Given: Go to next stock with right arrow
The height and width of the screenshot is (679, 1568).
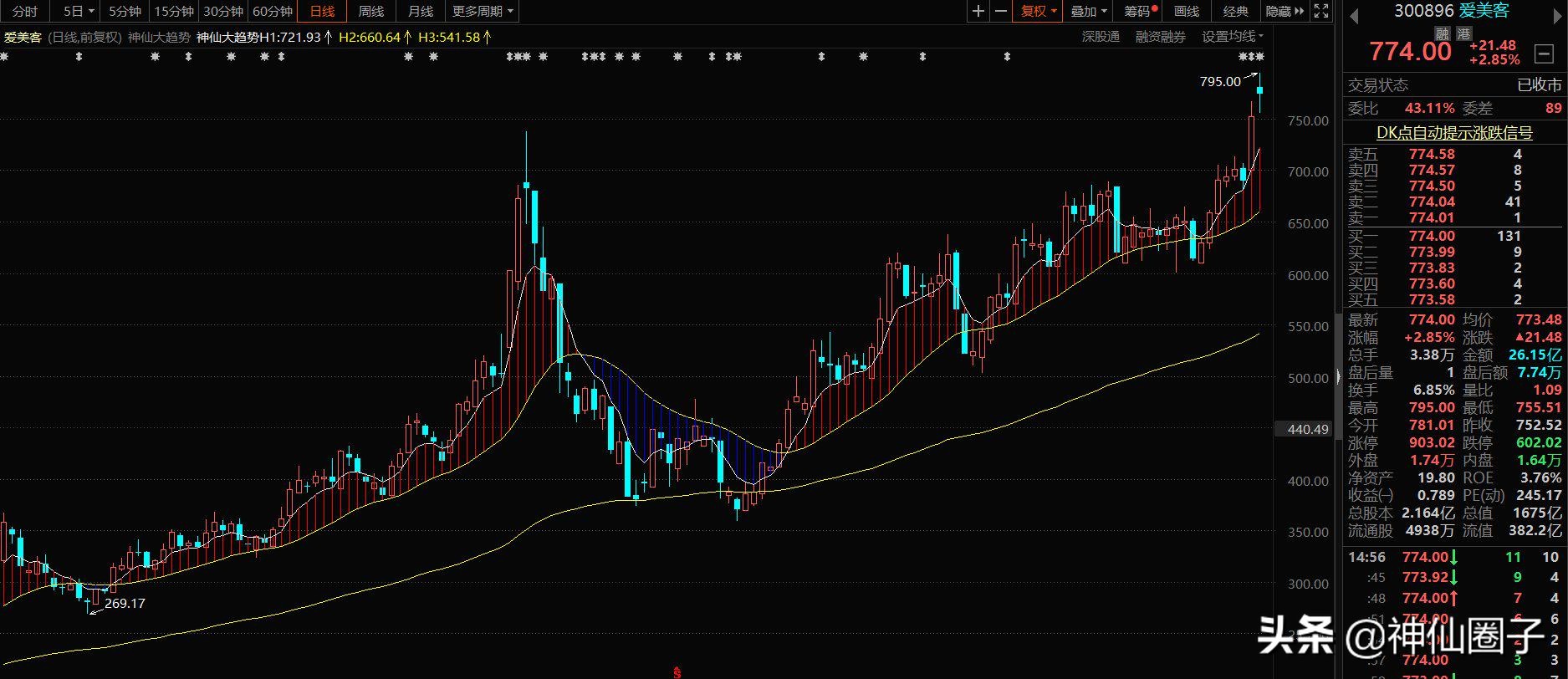Looking at the screenshot, I should (1558, 15).
